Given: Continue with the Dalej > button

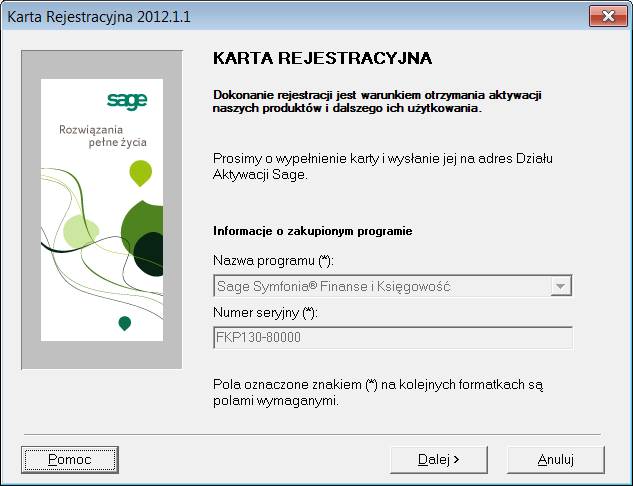Looking at the screenshot, I should coord(439,460).
